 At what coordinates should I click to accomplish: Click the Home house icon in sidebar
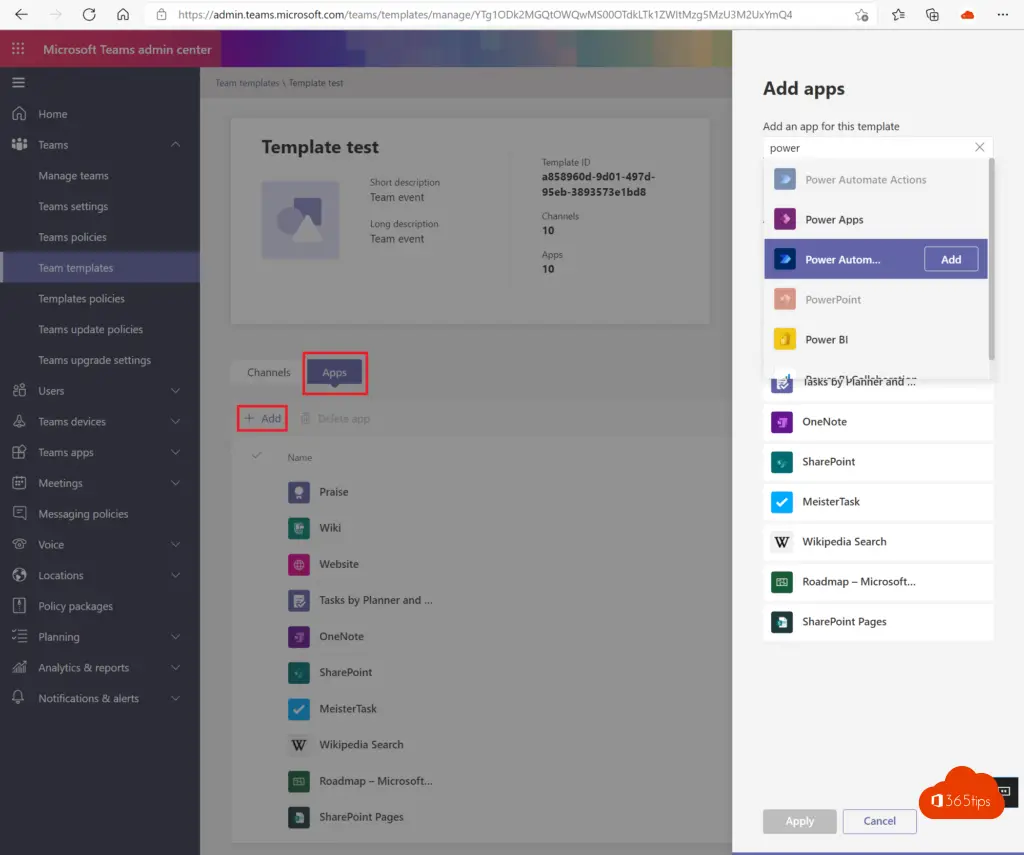19,114
